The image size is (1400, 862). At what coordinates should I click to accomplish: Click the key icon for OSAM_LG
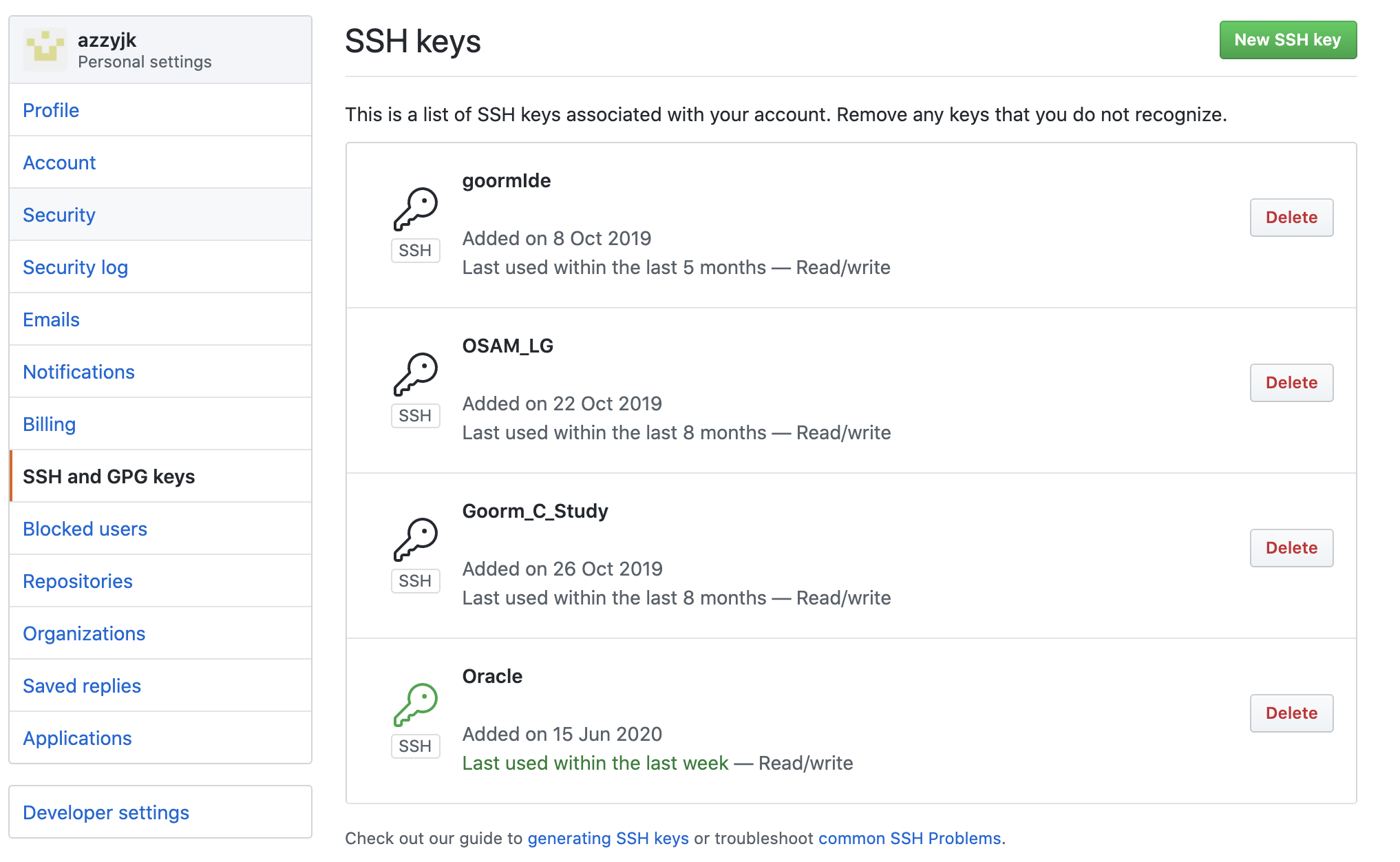pos(416,374)
